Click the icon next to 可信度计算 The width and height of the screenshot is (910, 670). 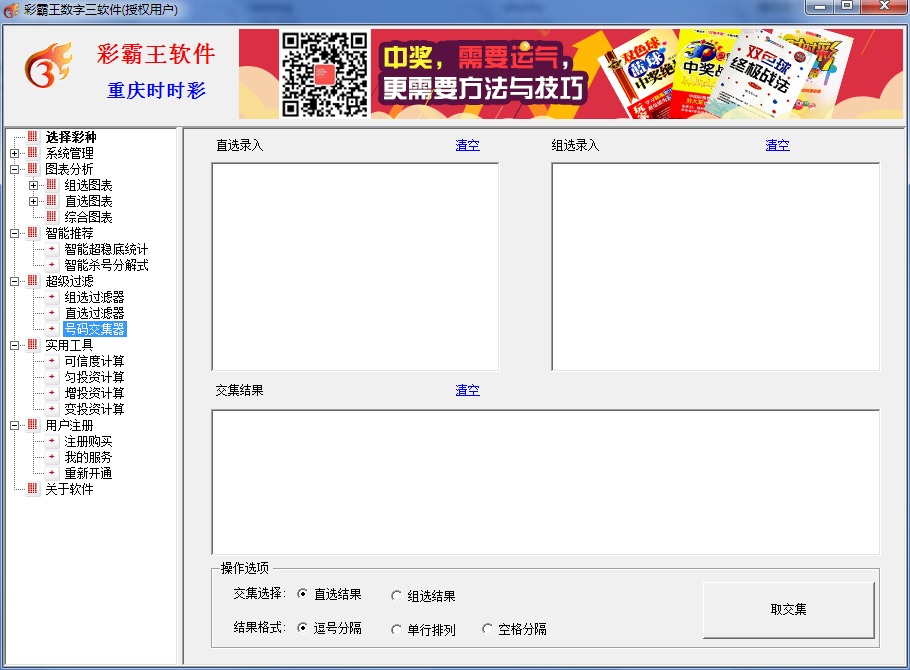click(52, 361)
